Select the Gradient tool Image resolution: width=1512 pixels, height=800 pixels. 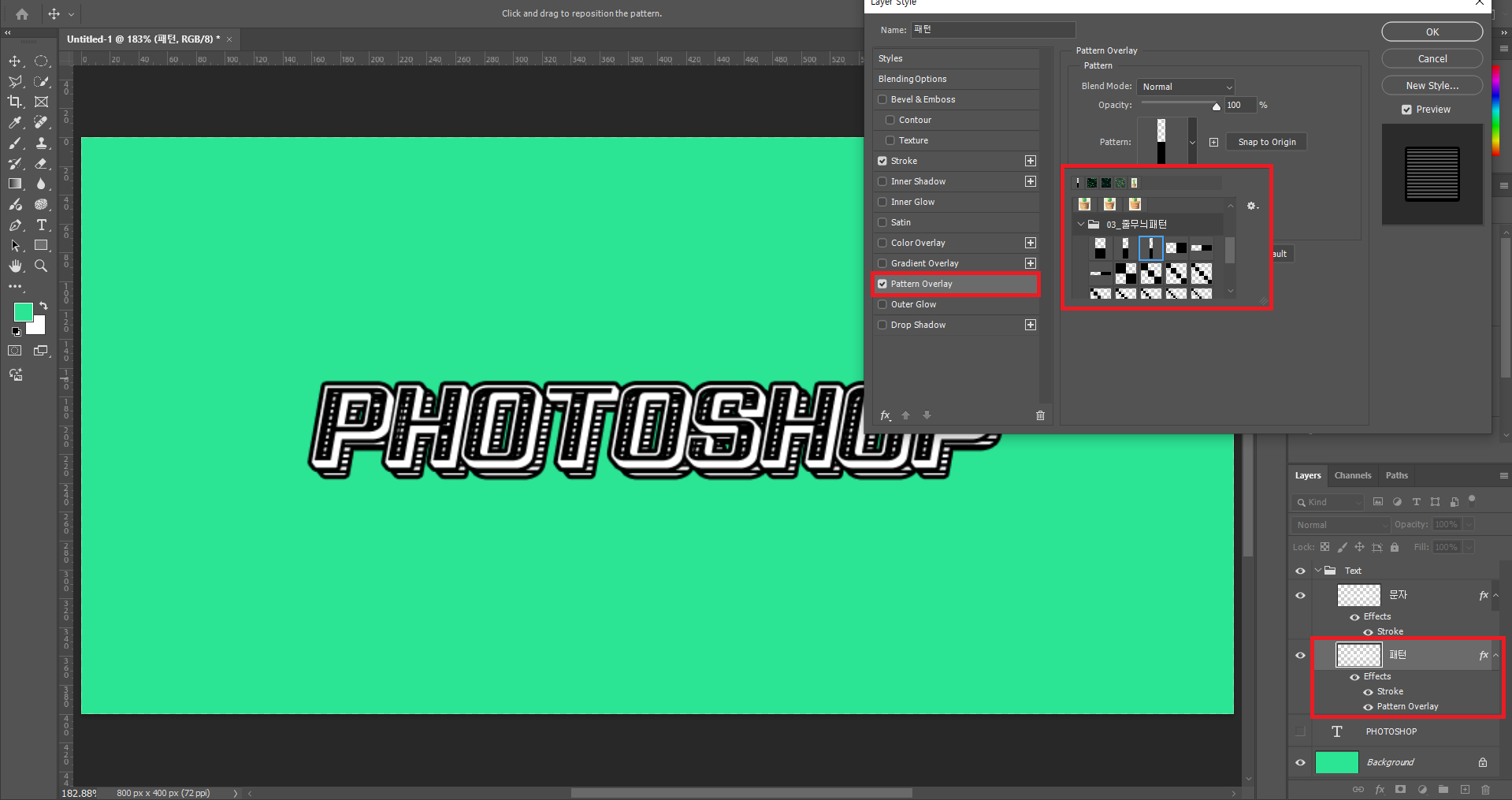click(x=15, y=184)
